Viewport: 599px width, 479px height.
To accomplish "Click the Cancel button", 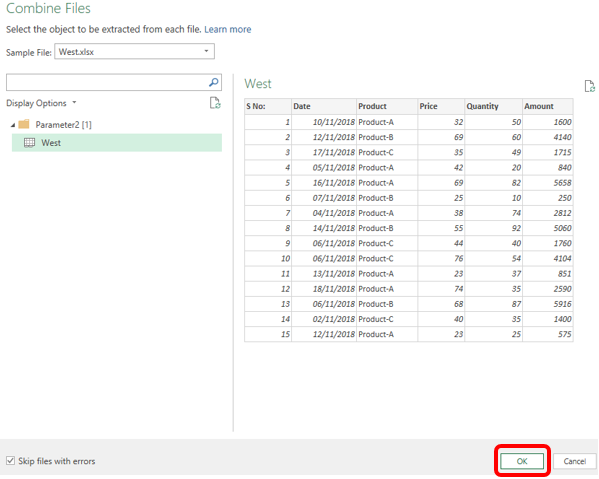I will [x=574, y=461].
